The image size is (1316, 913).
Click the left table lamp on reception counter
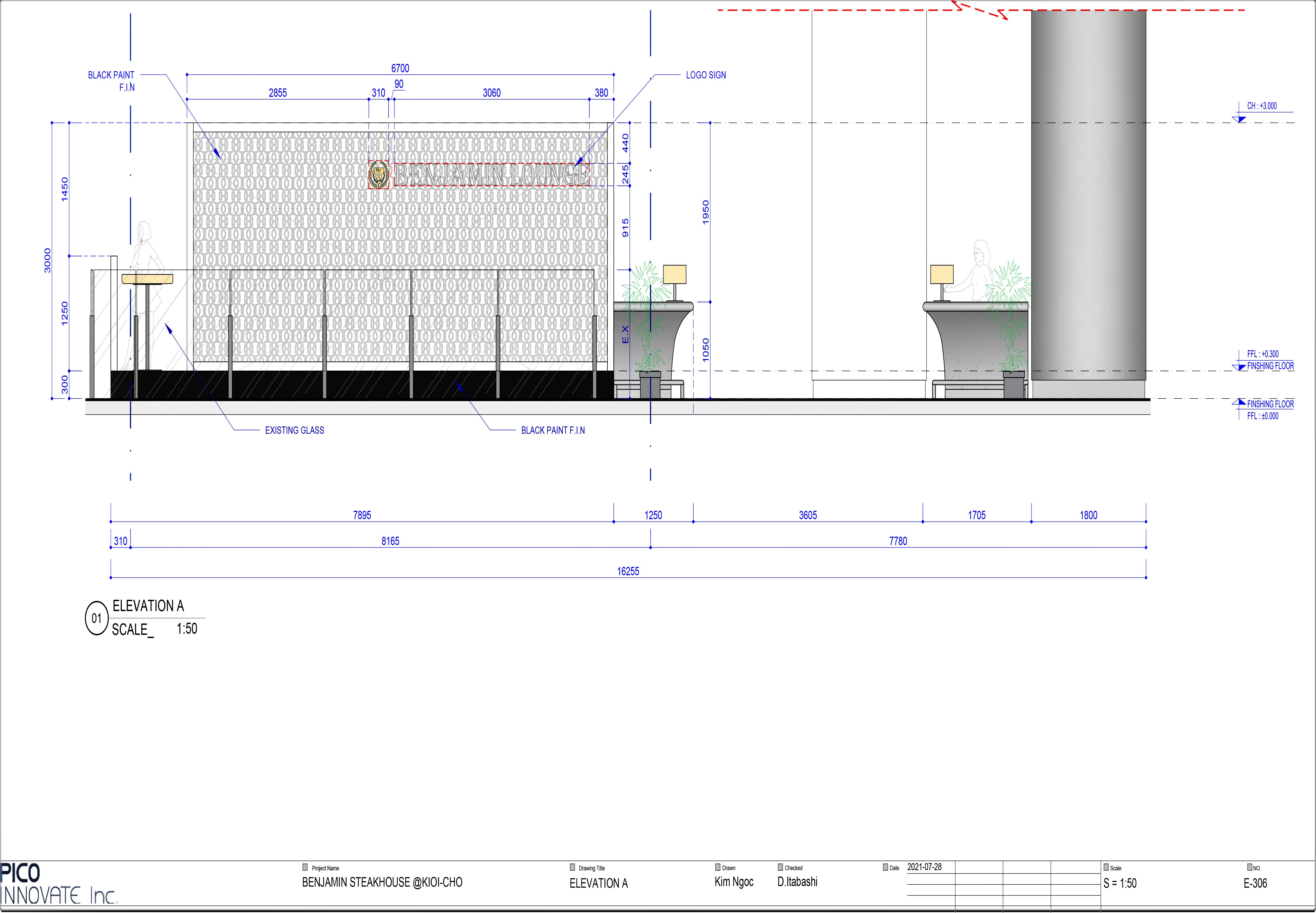675,276
